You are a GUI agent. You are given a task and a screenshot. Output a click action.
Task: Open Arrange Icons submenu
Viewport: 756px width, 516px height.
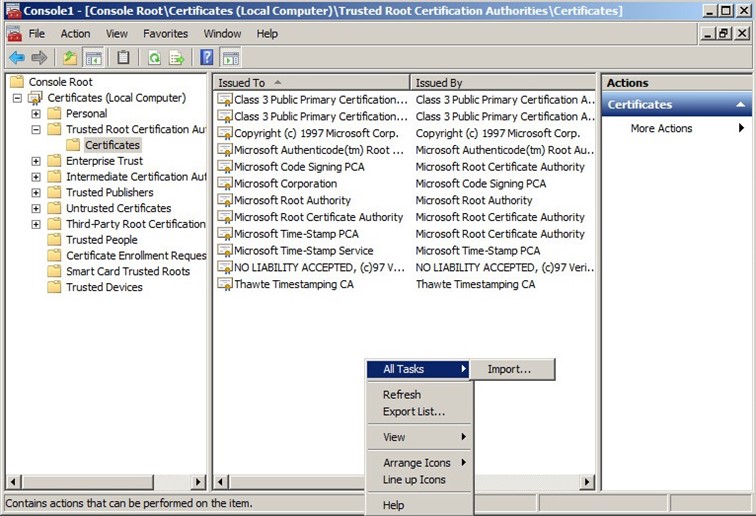click(x=419, y=462)
